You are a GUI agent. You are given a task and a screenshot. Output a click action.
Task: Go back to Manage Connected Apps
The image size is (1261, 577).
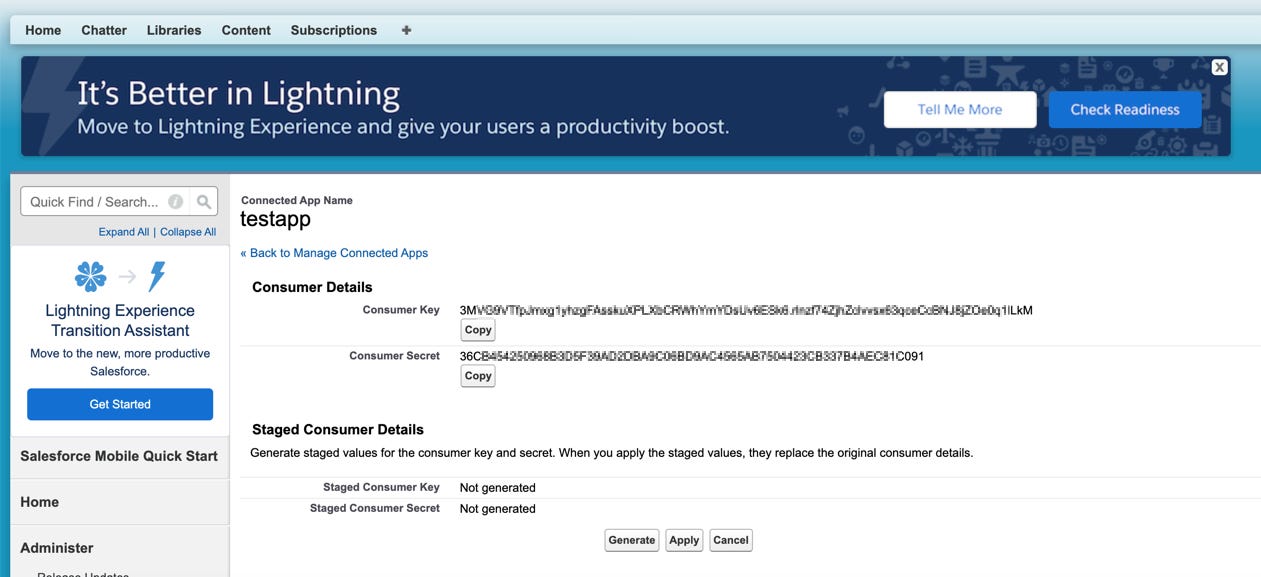click(334, 253)
